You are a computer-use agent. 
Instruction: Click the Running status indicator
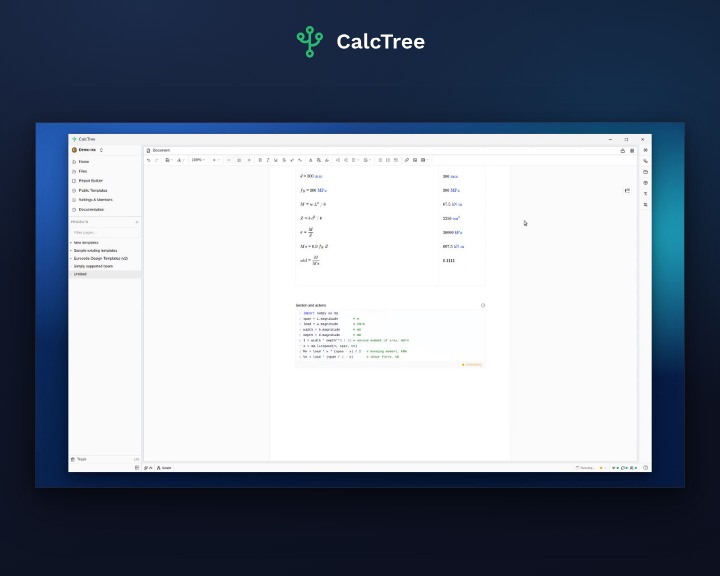(x=585, y=468)
